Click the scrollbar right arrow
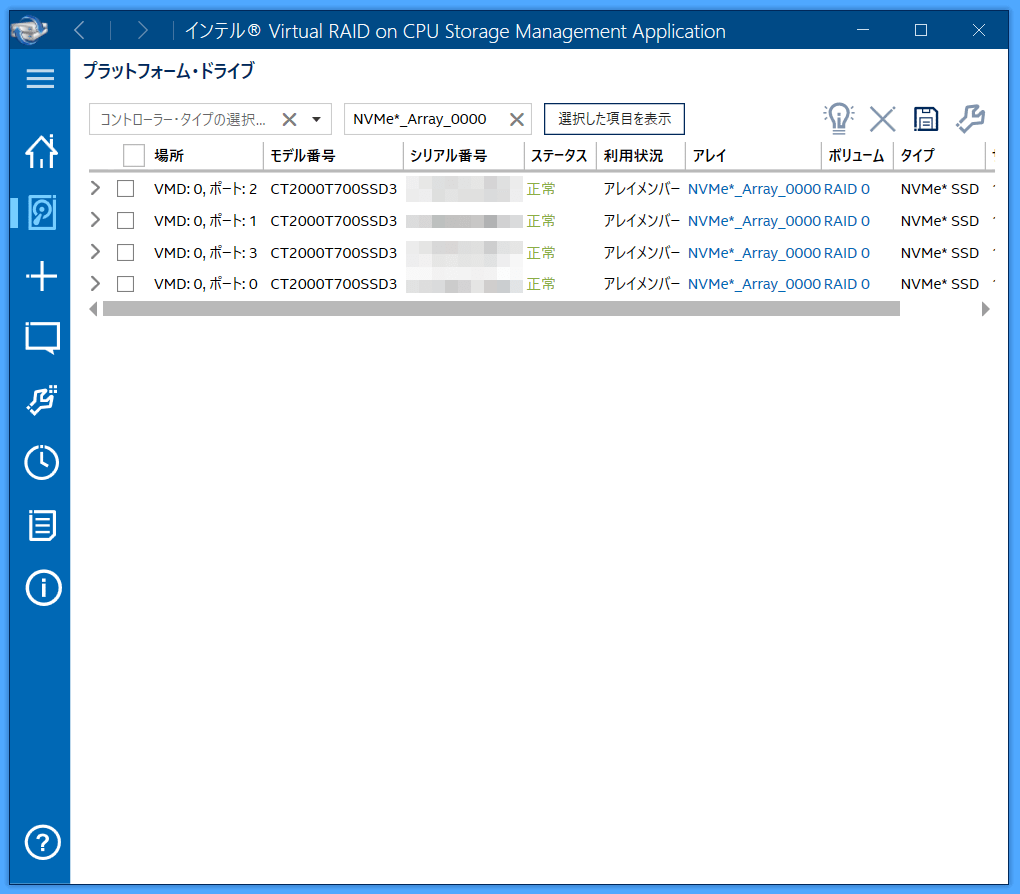This screenshot has height=894, width=1020. 986,308
